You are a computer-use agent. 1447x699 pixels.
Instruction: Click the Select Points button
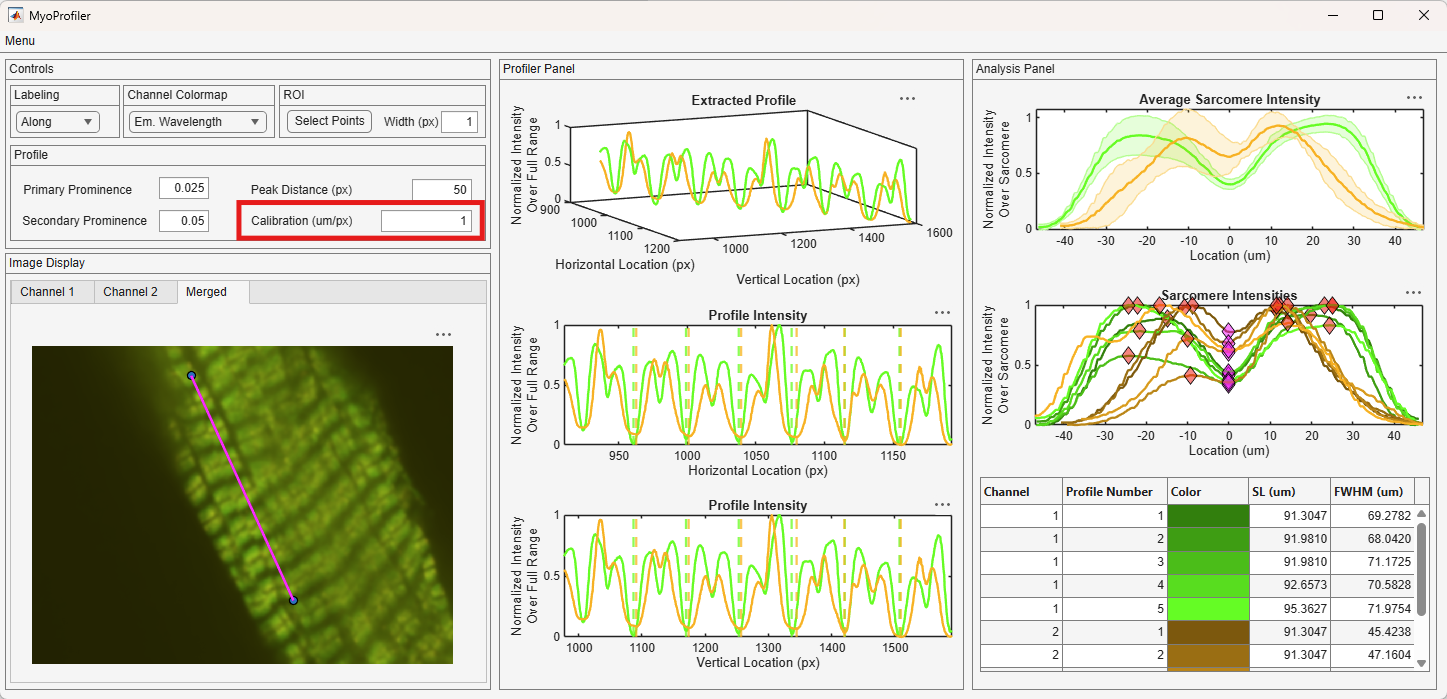pyautogui.click(x=329, y=121)
